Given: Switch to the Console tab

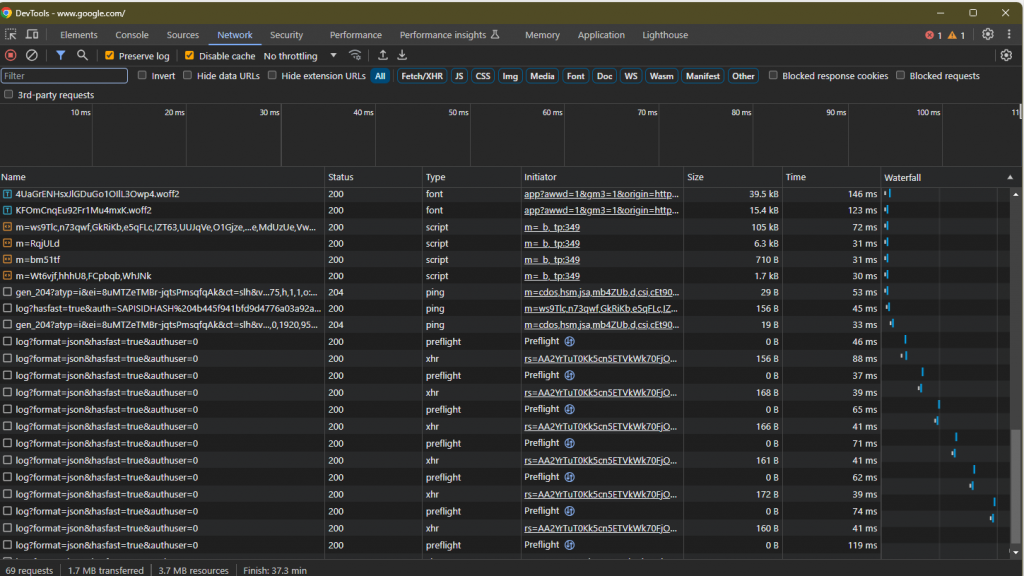Looking at the screenshot, I should click(132, 35).
